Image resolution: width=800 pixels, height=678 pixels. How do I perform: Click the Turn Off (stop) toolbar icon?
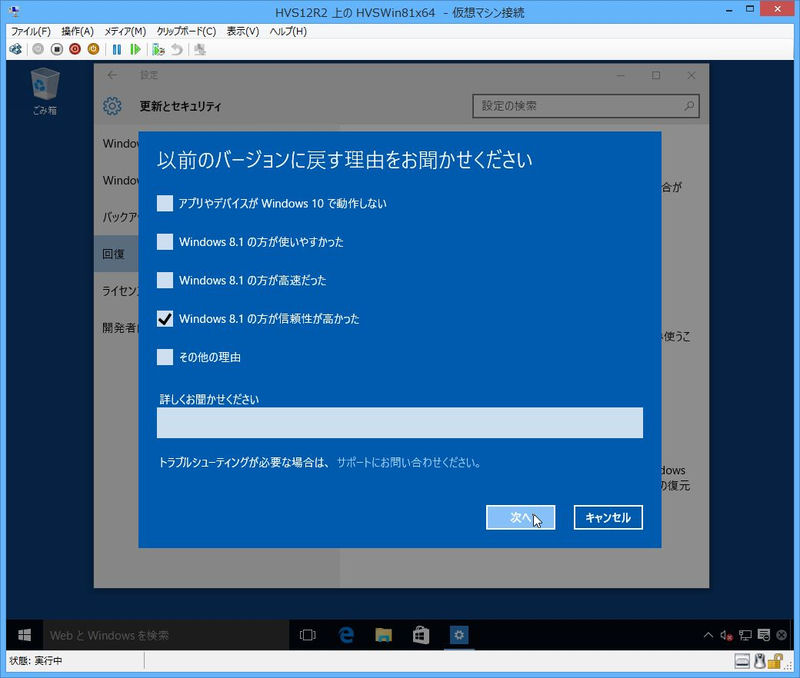click(57, 49)
